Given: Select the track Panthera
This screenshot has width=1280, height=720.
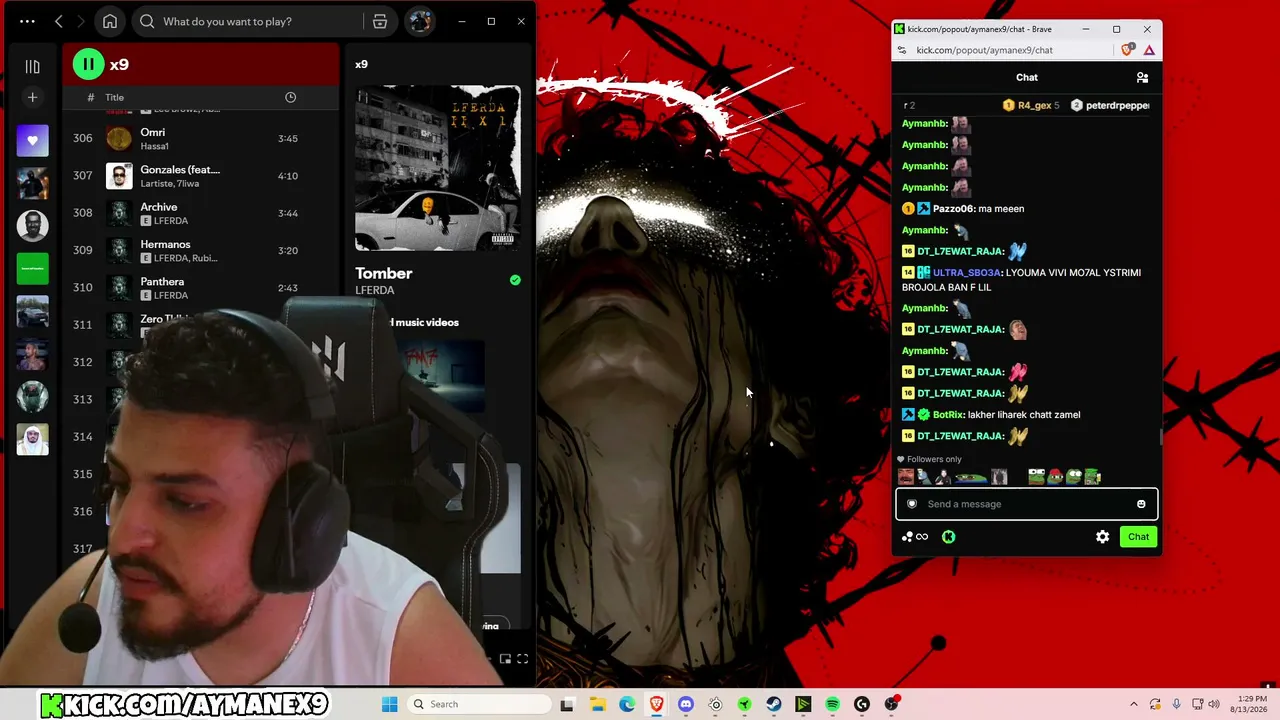Looking at the screenshot, I should pyautogui.click(x=200, y=288).
